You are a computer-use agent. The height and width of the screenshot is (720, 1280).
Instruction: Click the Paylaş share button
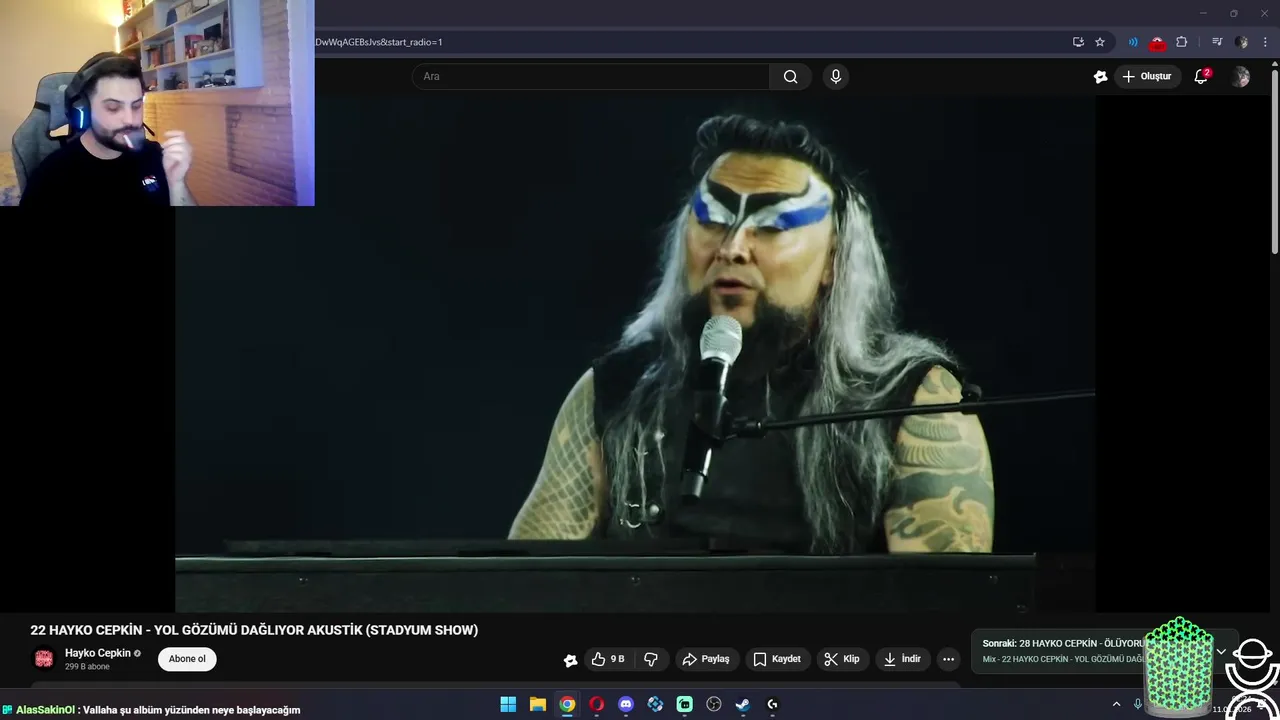click(x=706, y=659)
